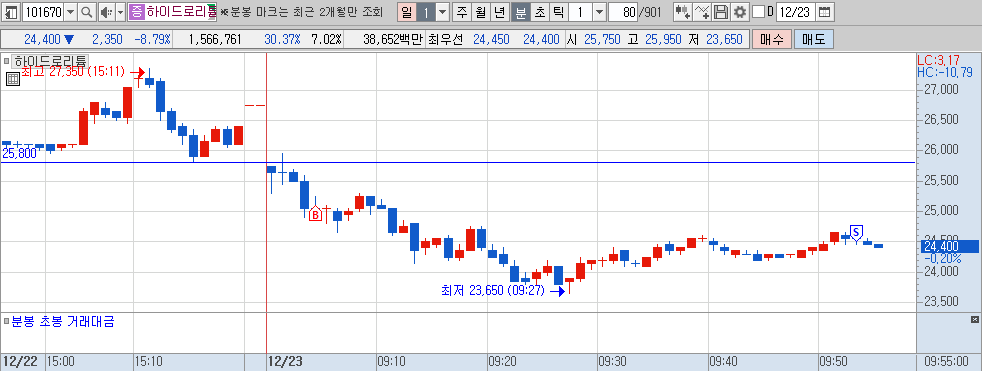
Task: Open the calendar date picker icon
Action: click(x=825, y=12)
